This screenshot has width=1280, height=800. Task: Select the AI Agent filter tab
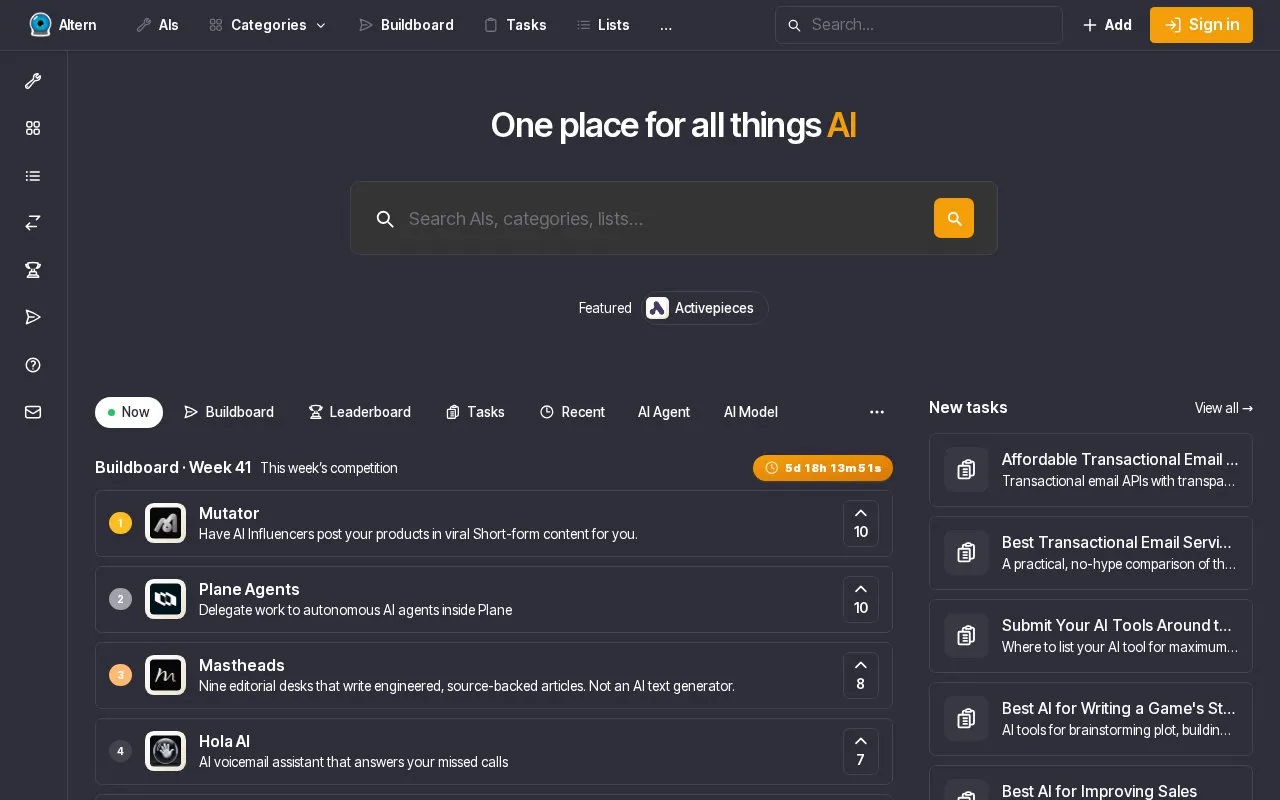tap(664, 412)
